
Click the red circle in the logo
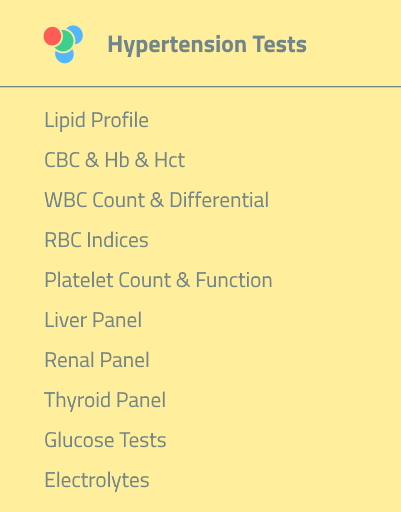pos(52,36)
